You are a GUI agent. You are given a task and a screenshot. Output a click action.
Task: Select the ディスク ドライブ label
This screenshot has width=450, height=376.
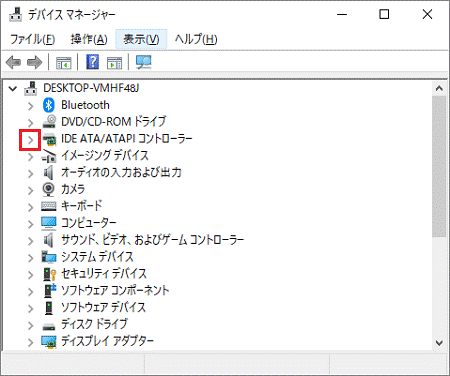click(x=94, y=324)
